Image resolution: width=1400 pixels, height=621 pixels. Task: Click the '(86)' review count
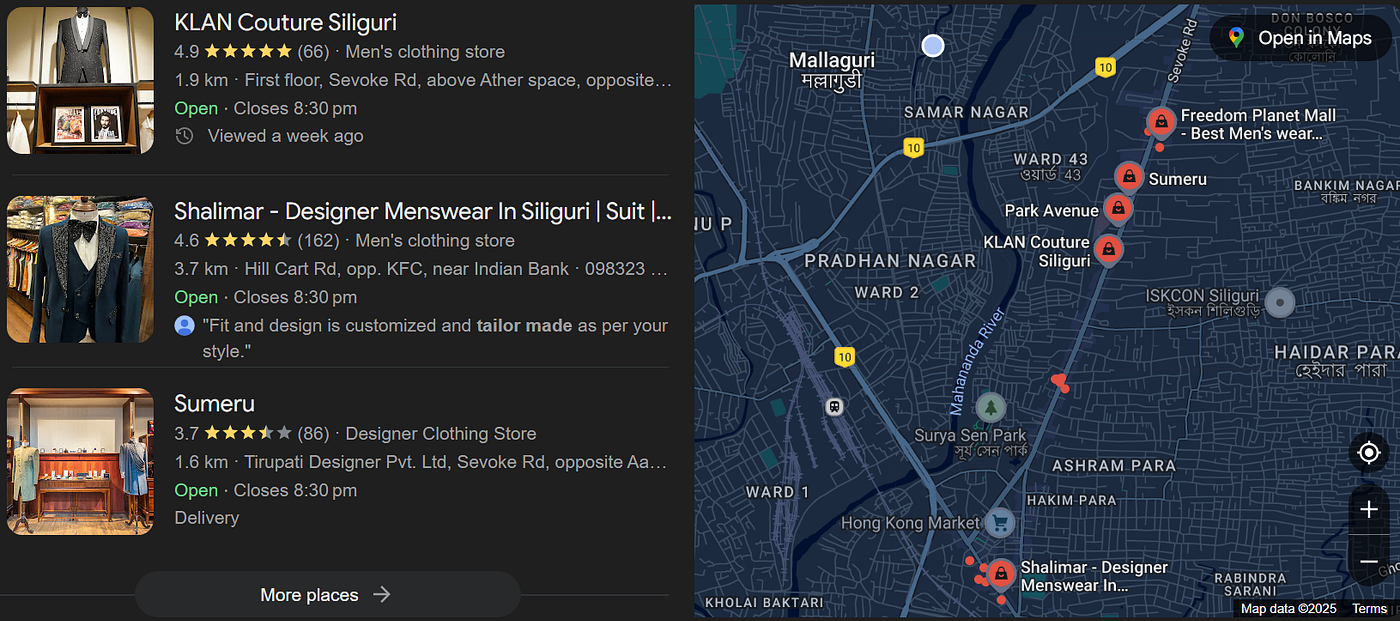[x=313, y=434]
